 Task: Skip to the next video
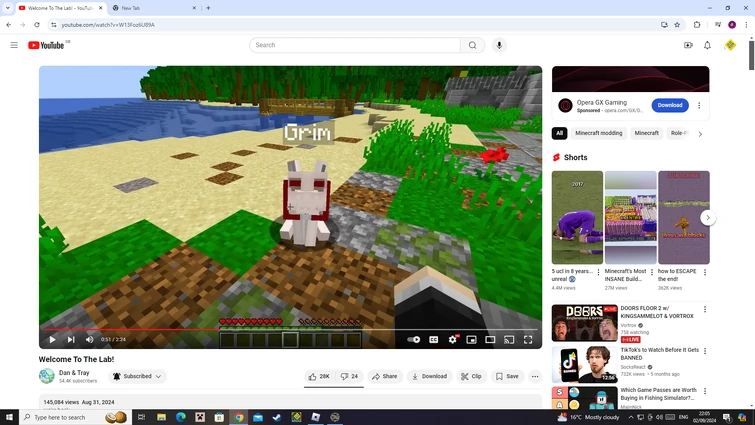(71, 339)
